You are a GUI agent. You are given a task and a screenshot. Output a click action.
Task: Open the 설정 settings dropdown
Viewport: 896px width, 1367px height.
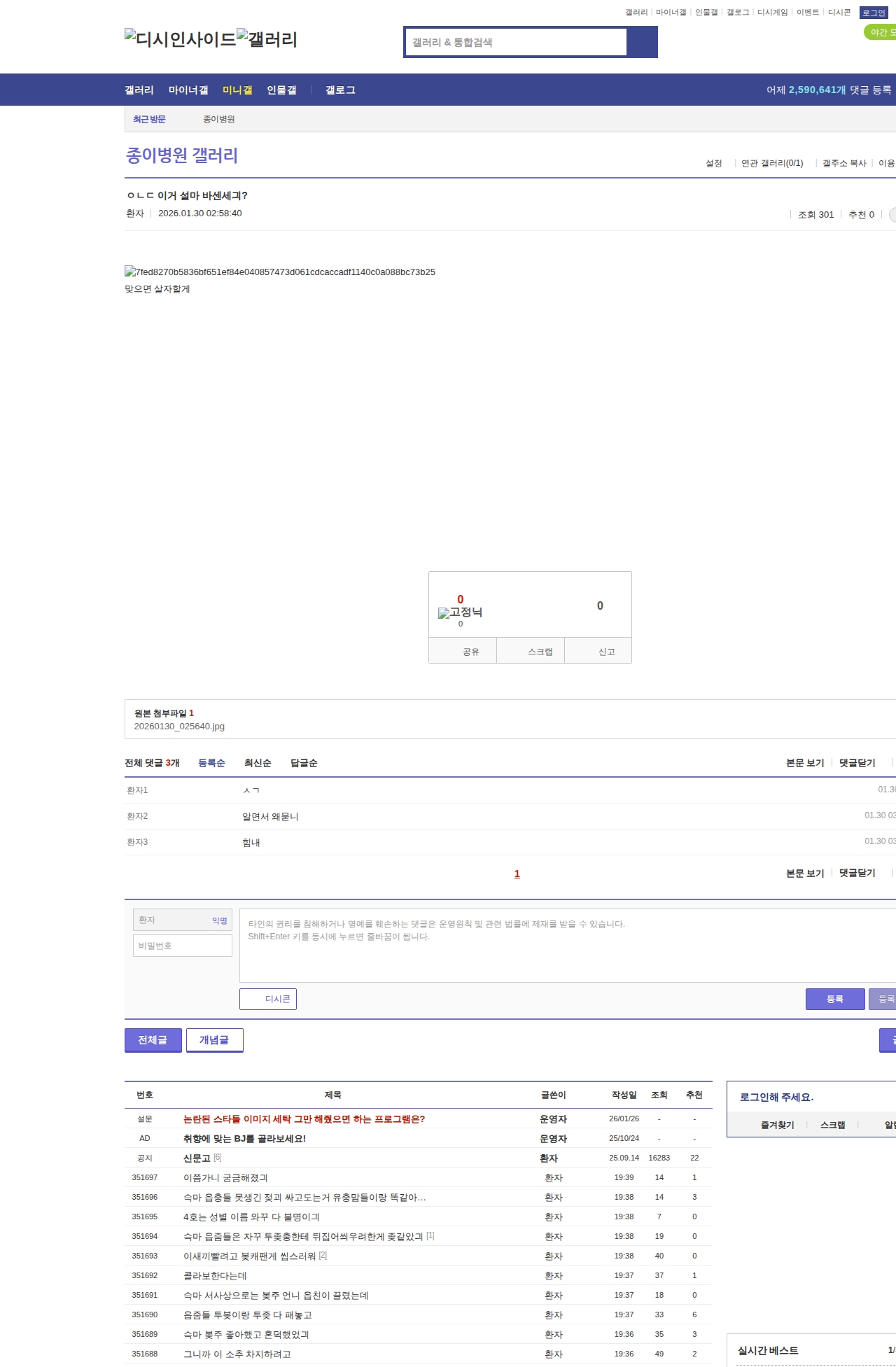[x=713, y=163]
